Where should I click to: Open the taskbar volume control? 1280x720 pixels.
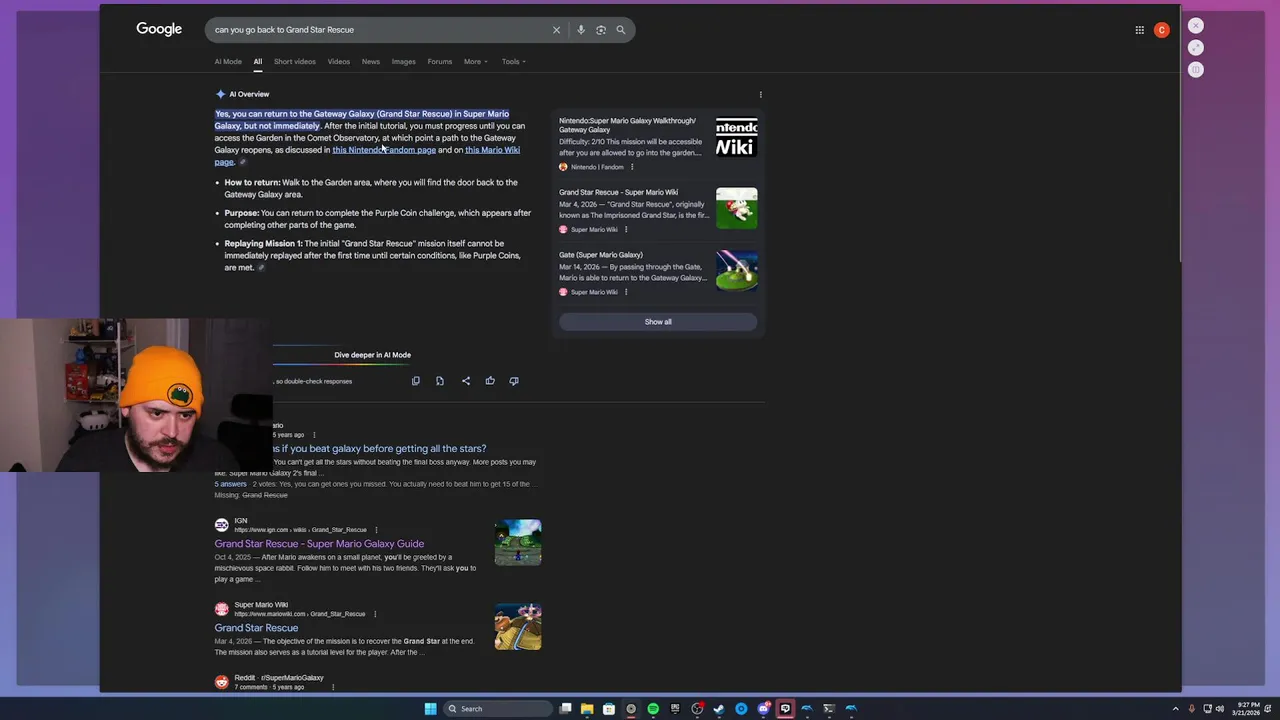click(x=1219, y=709)
